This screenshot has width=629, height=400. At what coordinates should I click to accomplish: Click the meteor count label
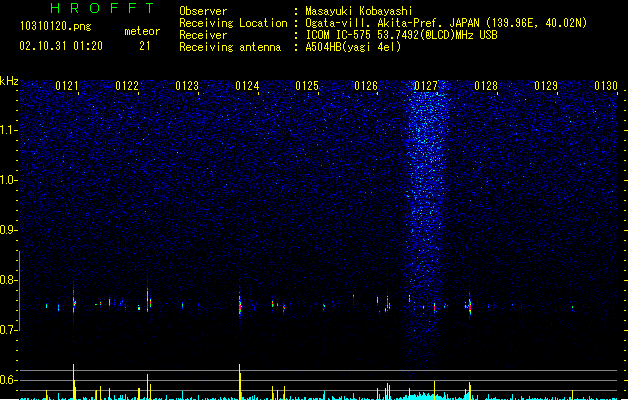click(142, 31)
